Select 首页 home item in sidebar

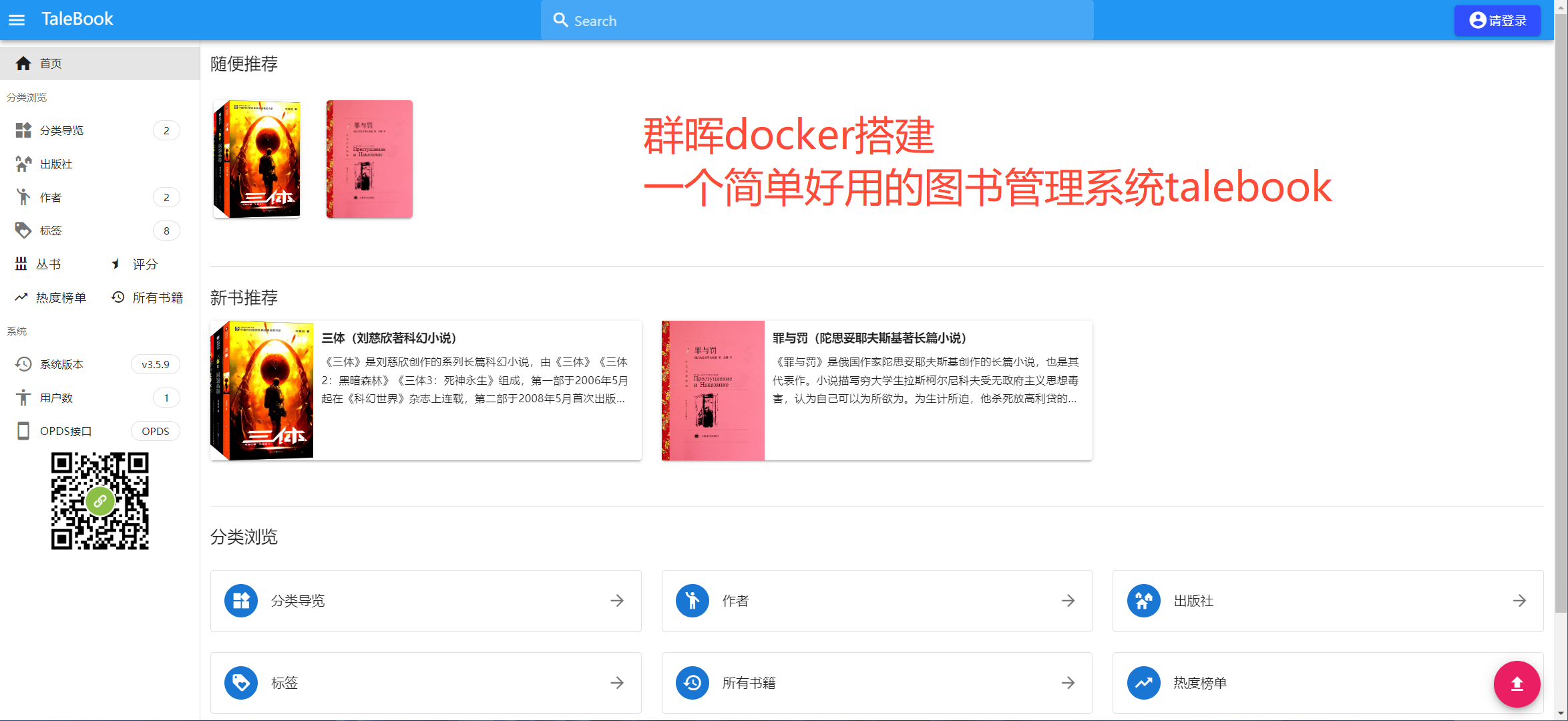100,63
